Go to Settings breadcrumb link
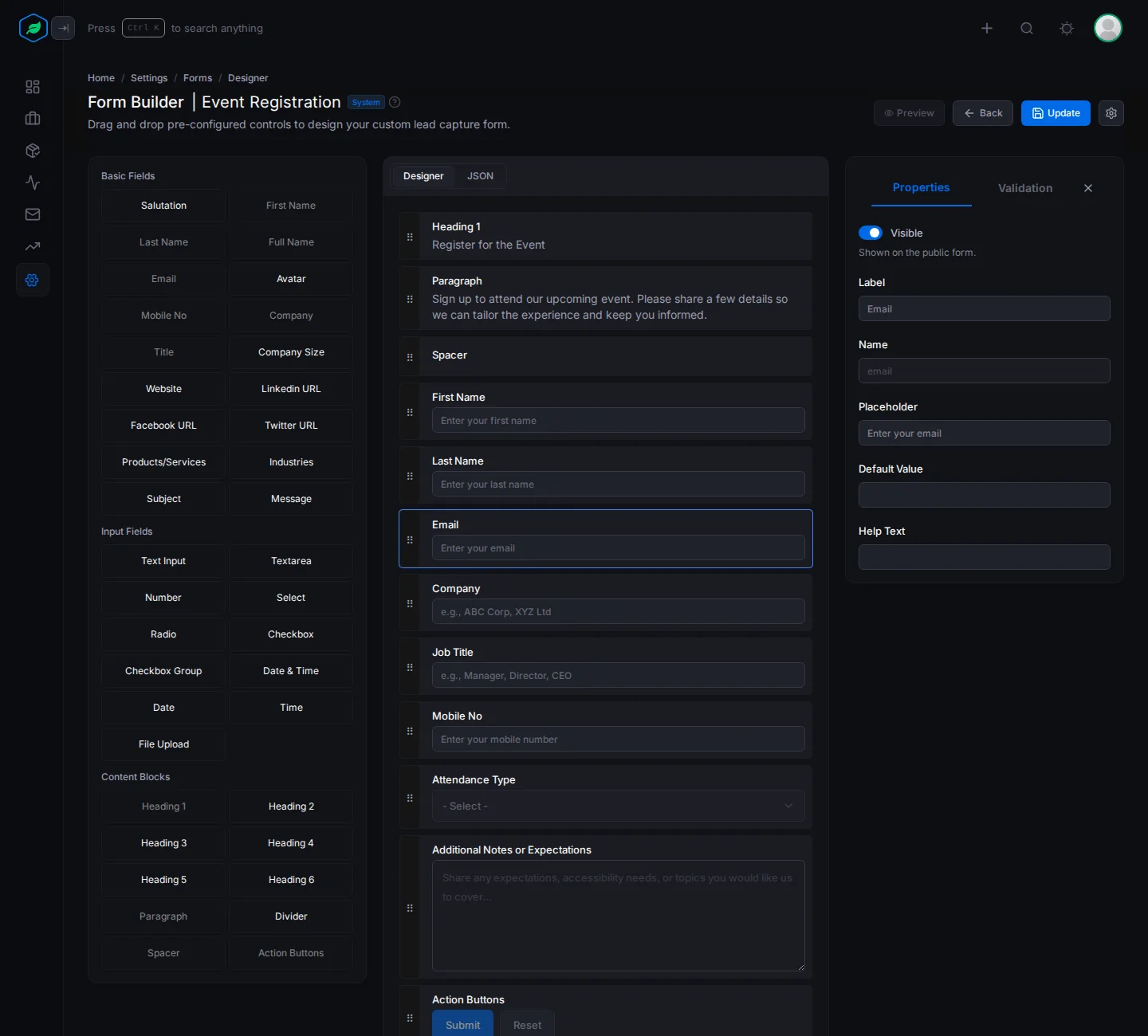Viewport: 1148px width, 1036px height. (x=149, y=78)
